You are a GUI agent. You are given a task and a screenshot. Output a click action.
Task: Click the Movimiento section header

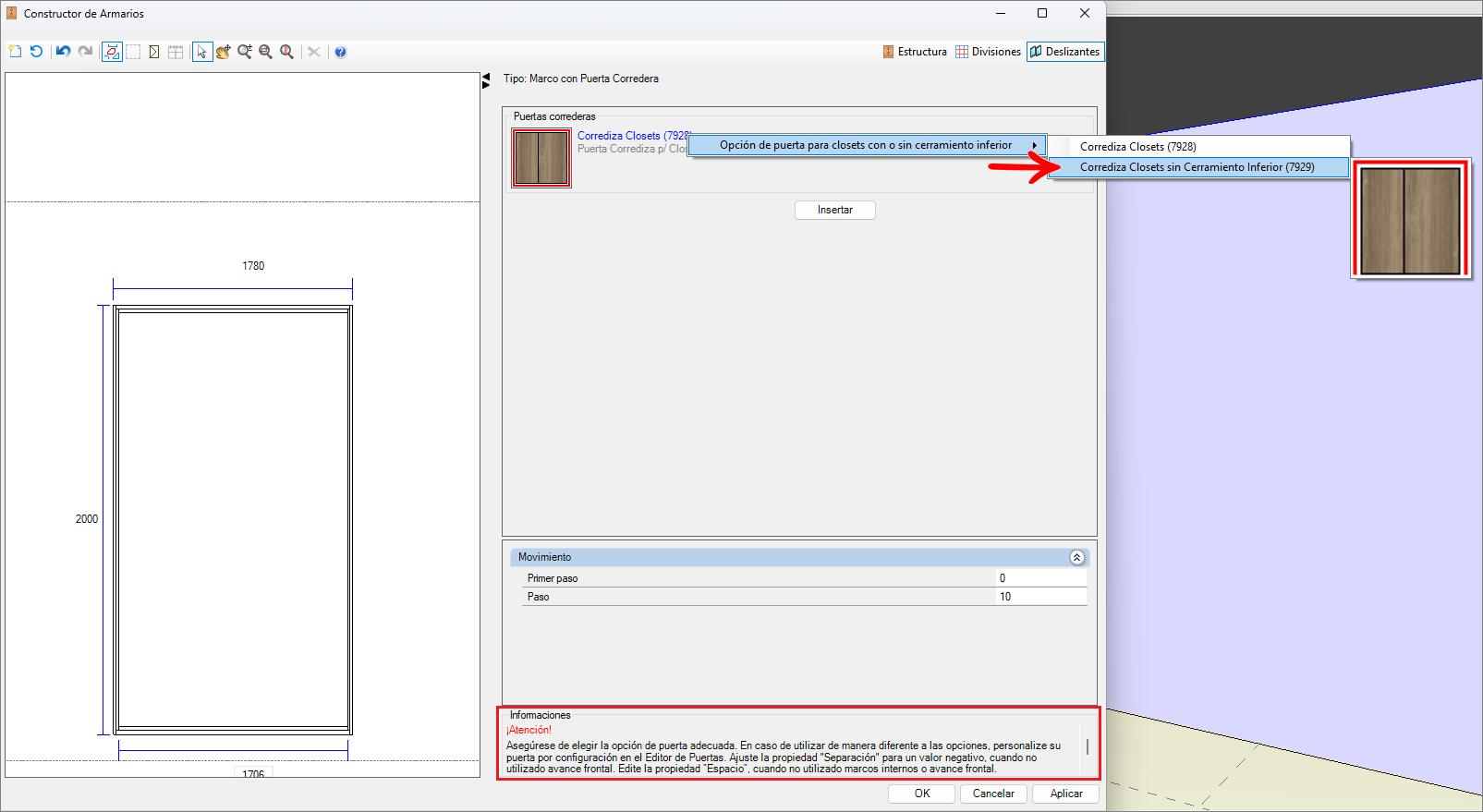coord(799,557)
